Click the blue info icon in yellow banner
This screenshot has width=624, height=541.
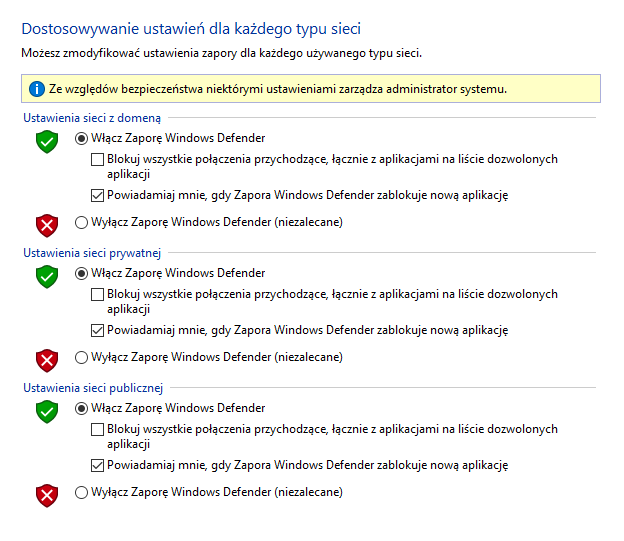pyautogui.click(x=36, y=89)
